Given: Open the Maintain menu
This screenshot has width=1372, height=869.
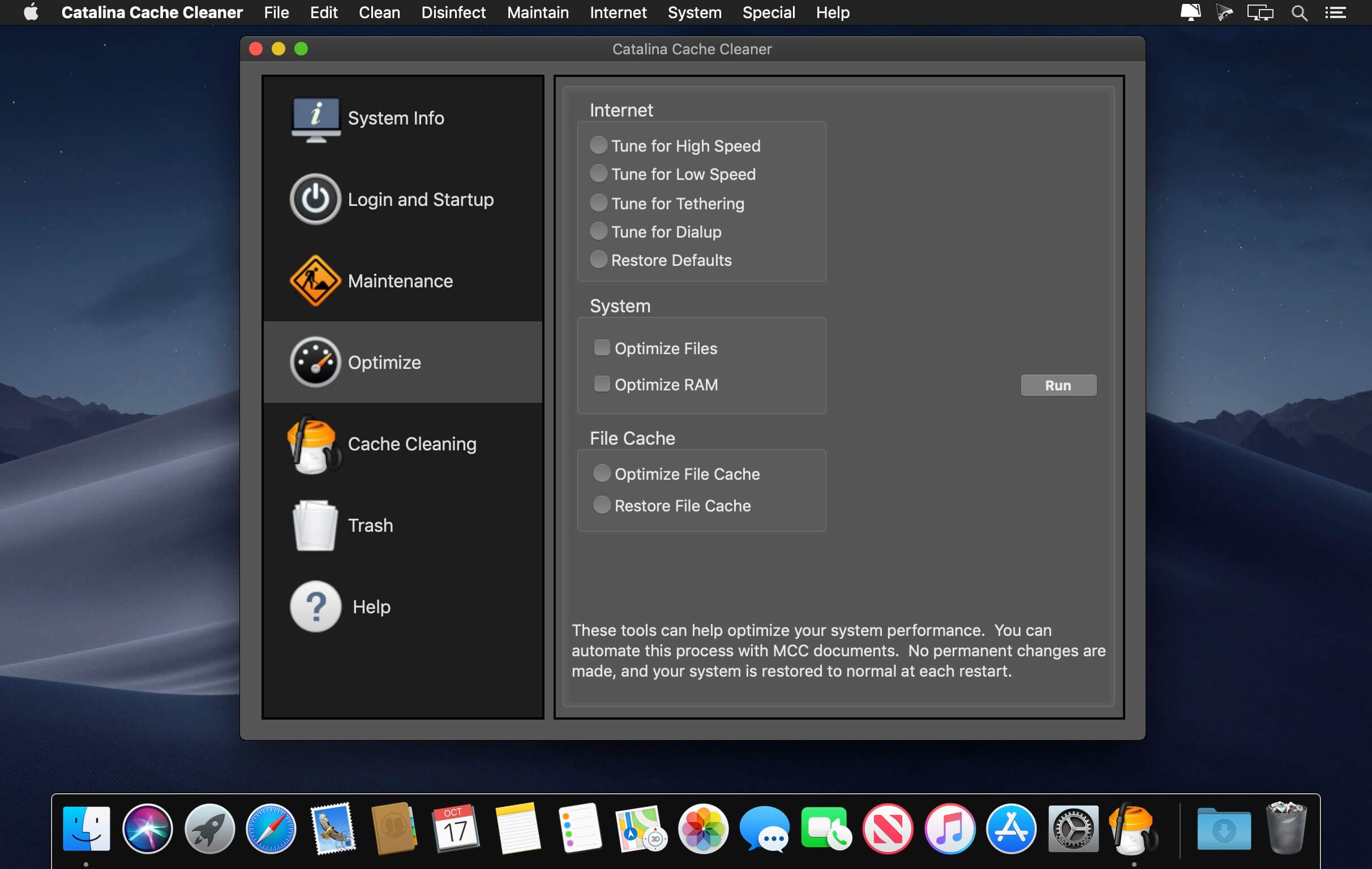Looking at the screenshot, I should 538,12.
